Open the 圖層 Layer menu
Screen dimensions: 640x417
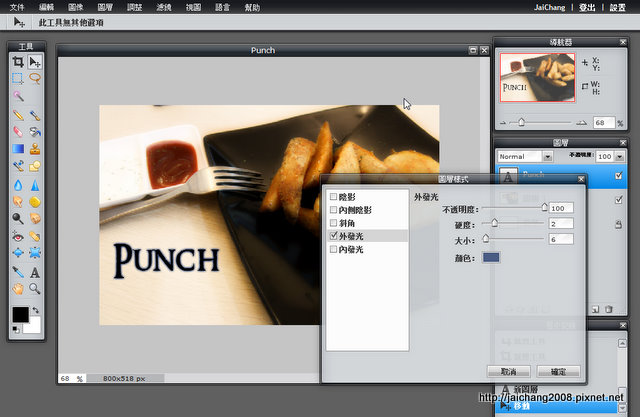(x=105, y=7)
